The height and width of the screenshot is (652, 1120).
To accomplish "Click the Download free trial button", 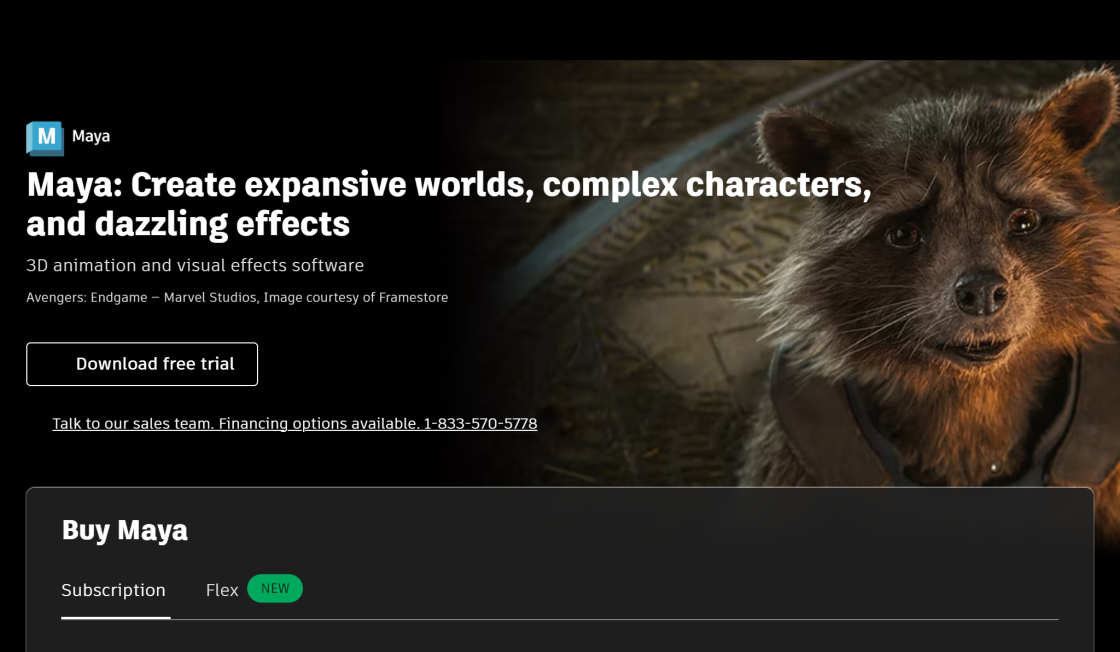I will pos(142,364).
